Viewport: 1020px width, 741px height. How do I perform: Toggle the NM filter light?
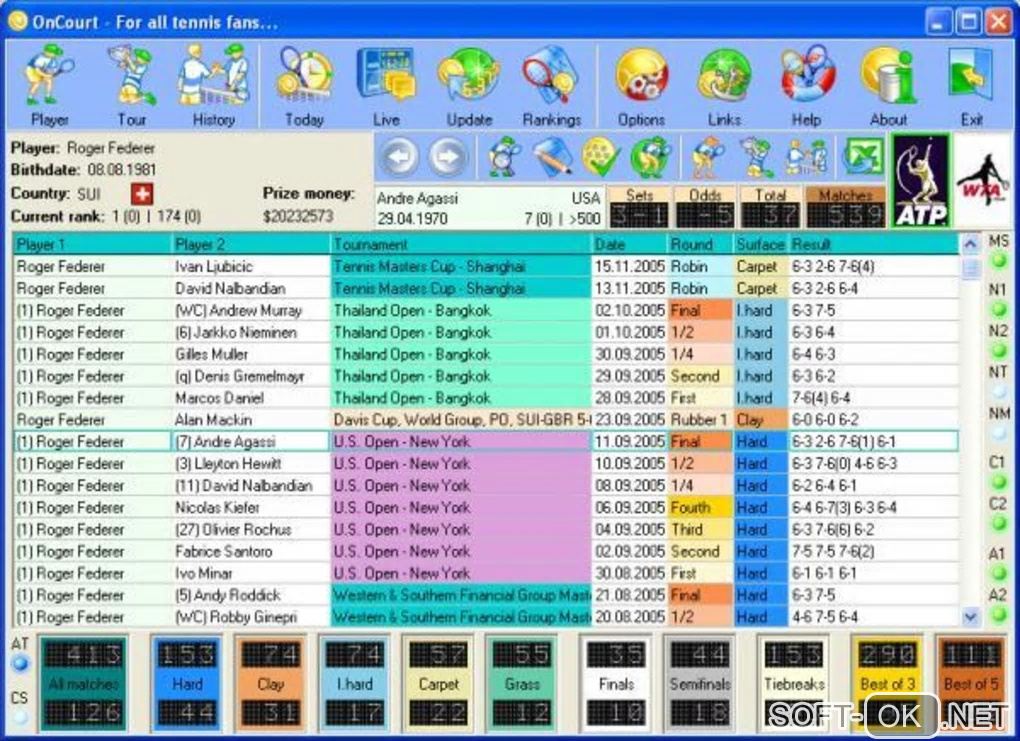click(x=999, y=433)
